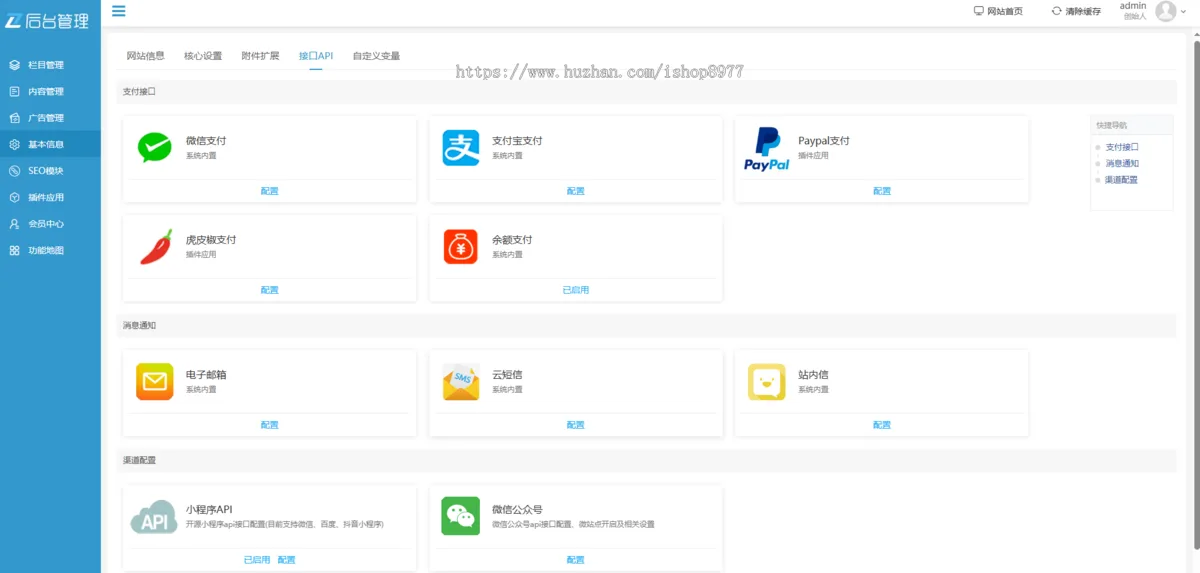The height and width of the screenshot is (573, 1200).
Task: Click the 余额支付 red money bag icon
Action: (x=461, y=247)
